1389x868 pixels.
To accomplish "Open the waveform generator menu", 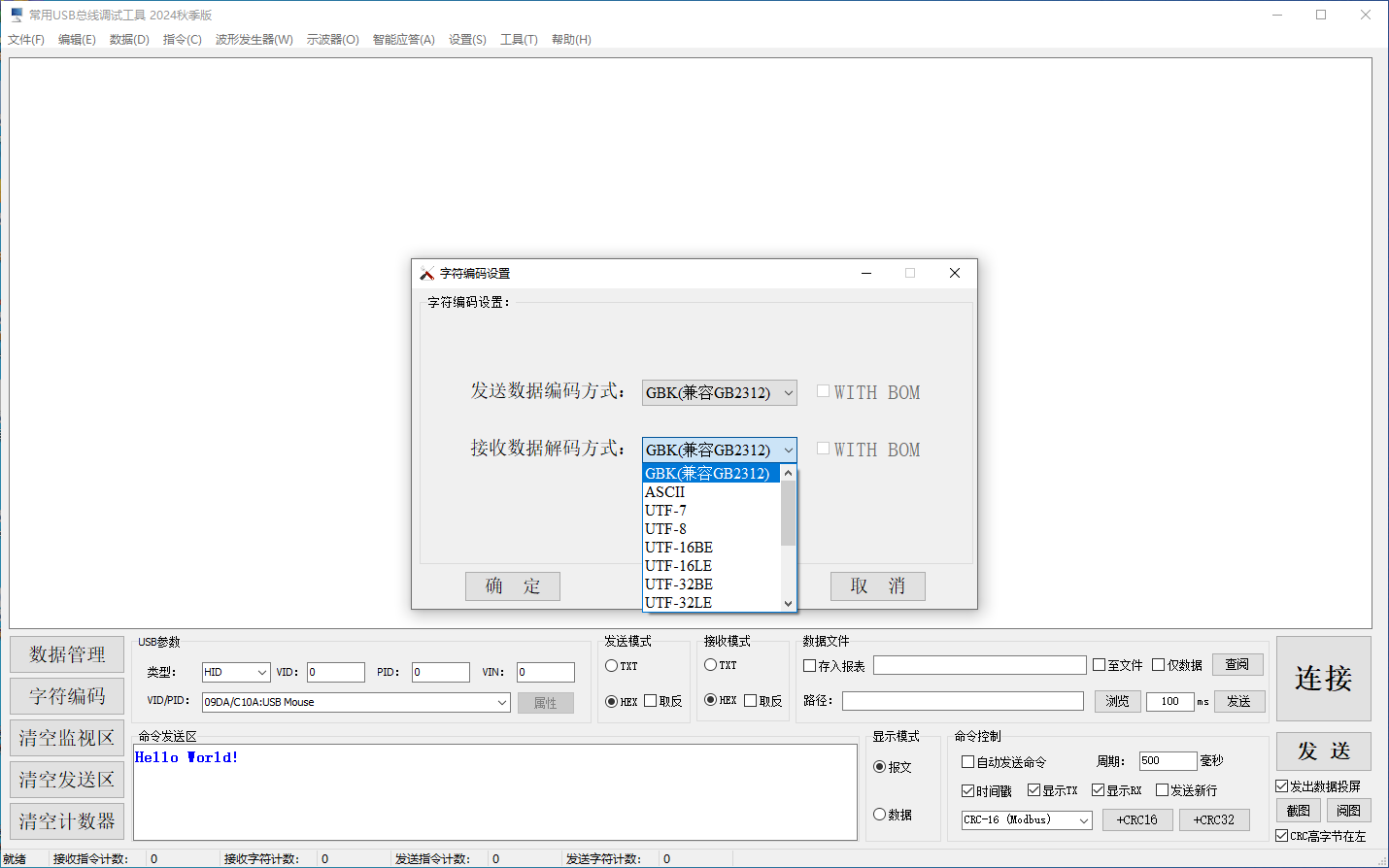I will pos(254,40).
